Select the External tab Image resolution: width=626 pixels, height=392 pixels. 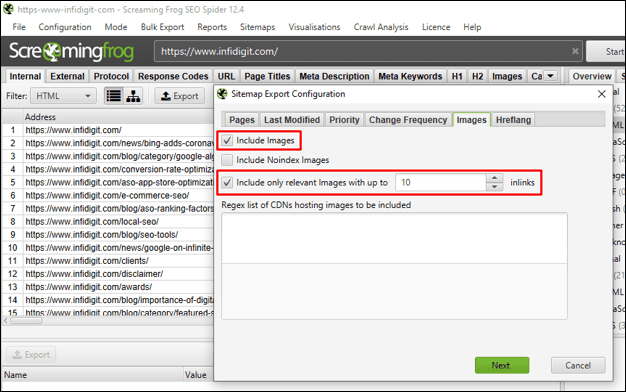[x=67, y=76]
